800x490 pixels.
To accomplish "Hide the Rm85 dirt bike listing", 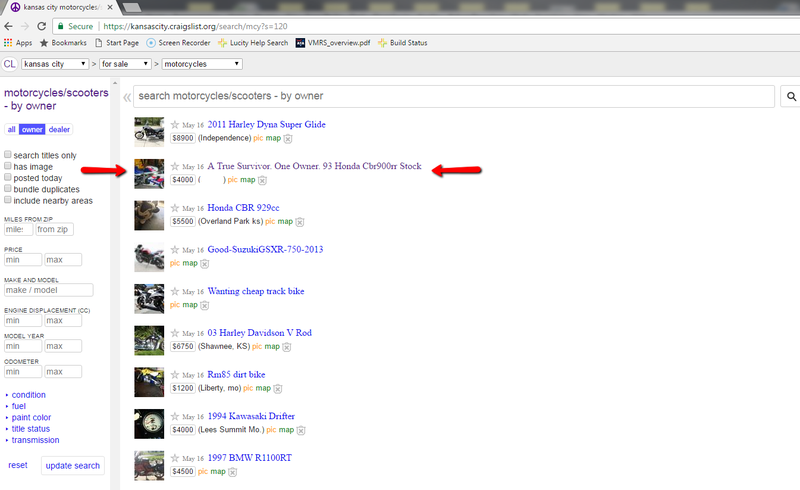I will coord(278,389).
